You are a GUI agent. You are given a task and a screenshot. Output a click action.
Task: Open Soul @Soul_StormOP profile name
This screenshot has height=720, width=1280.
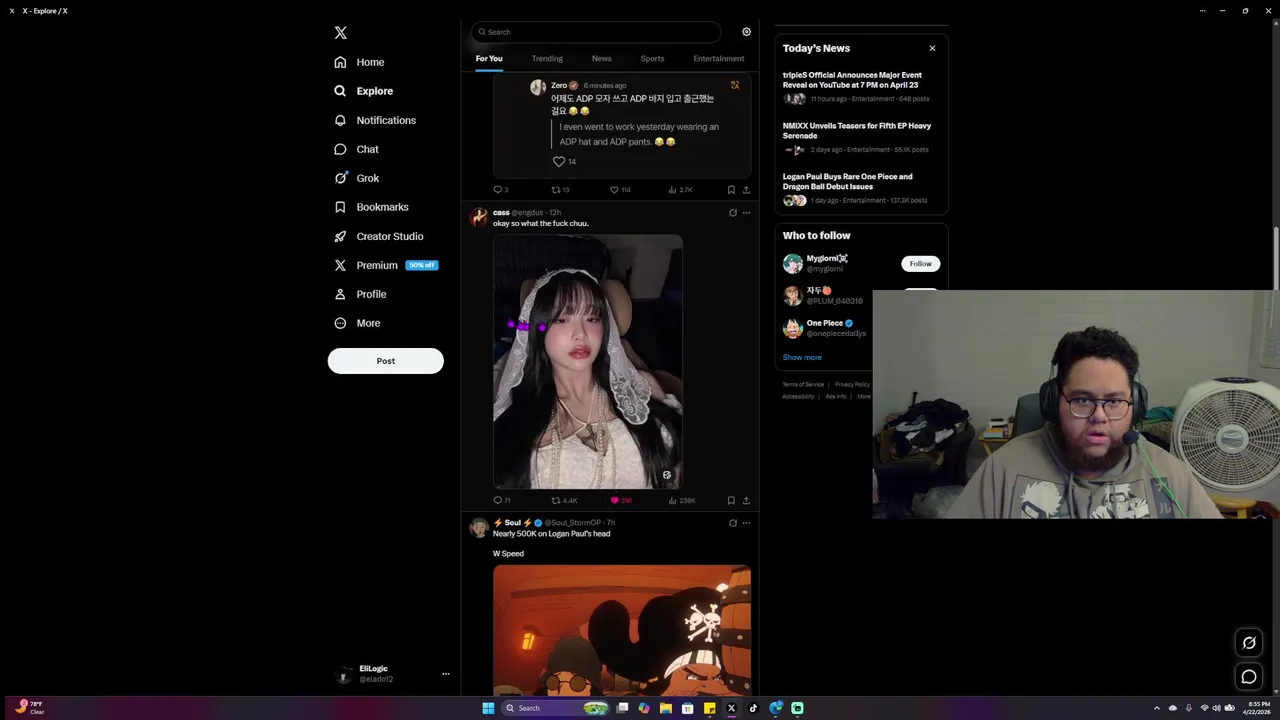(x=547, y=523)
